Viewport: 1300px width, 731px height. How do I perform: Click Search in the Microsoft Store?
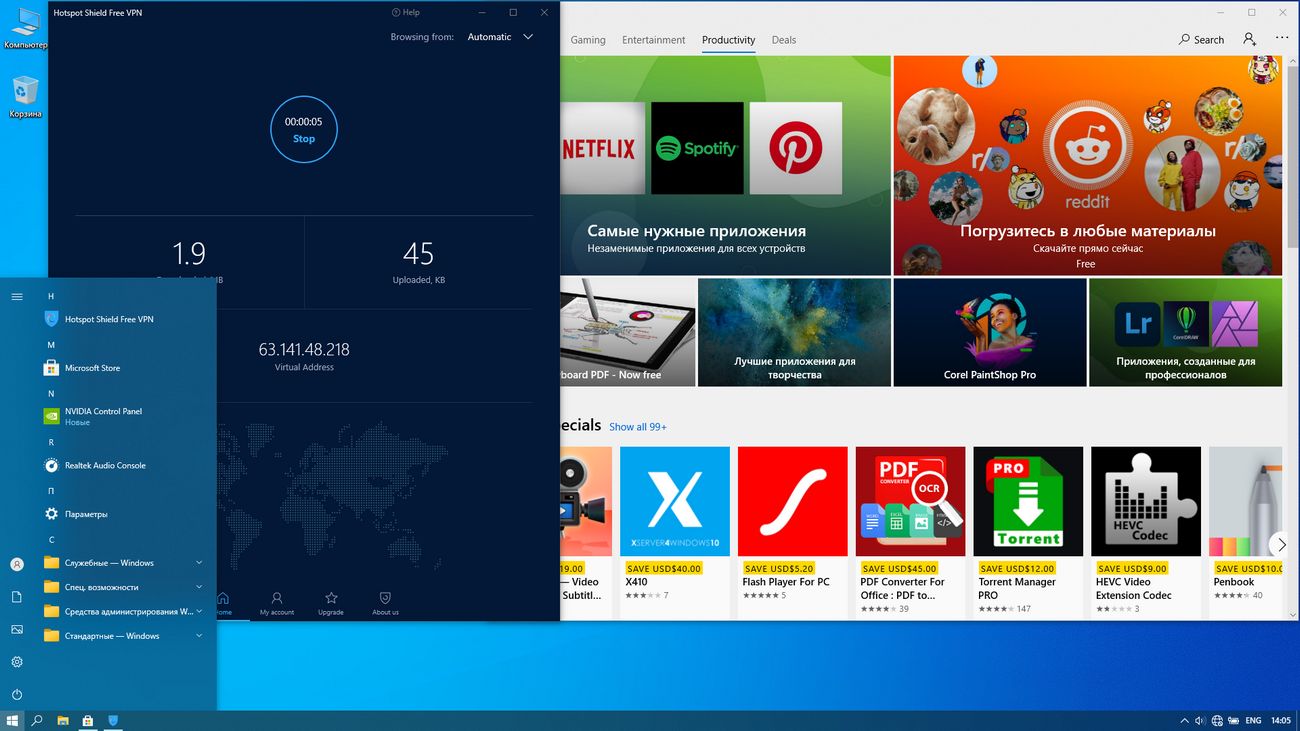click(x=1202, y=40)
